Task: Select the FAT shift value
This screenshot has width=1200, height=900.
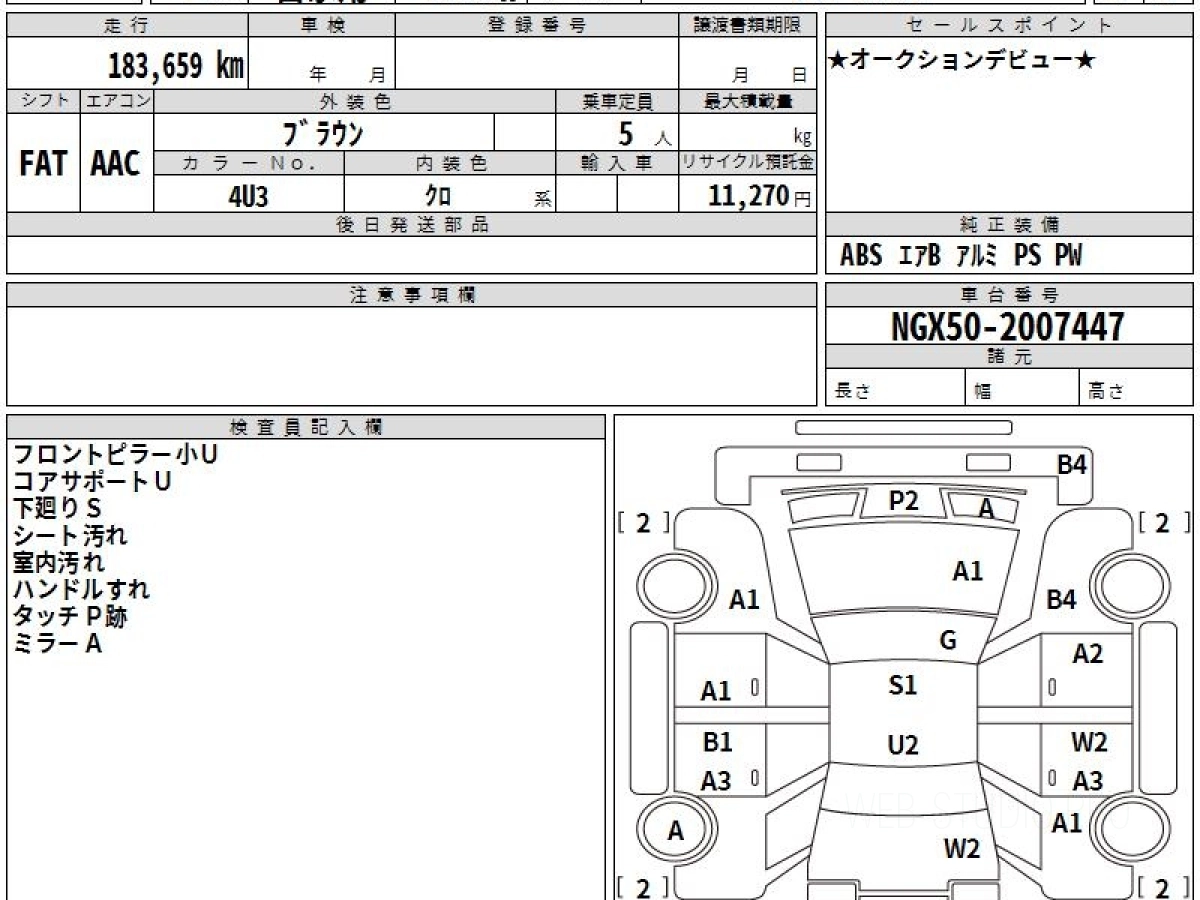Action: (x=43, y=163)
